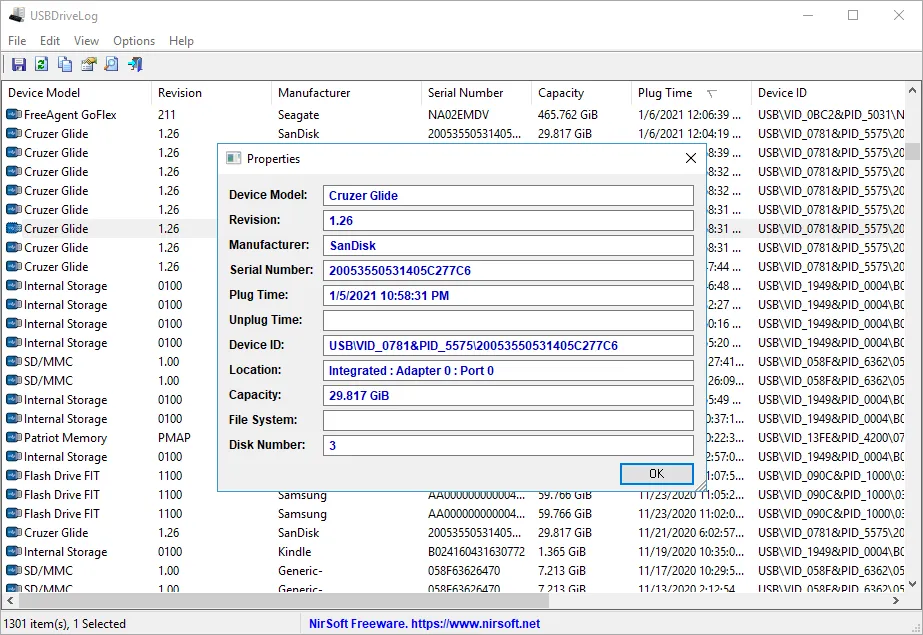Click the 211 revision cell
Image resolution: width=923 pixels, height=635 pixels.
[x=167, y=115]
